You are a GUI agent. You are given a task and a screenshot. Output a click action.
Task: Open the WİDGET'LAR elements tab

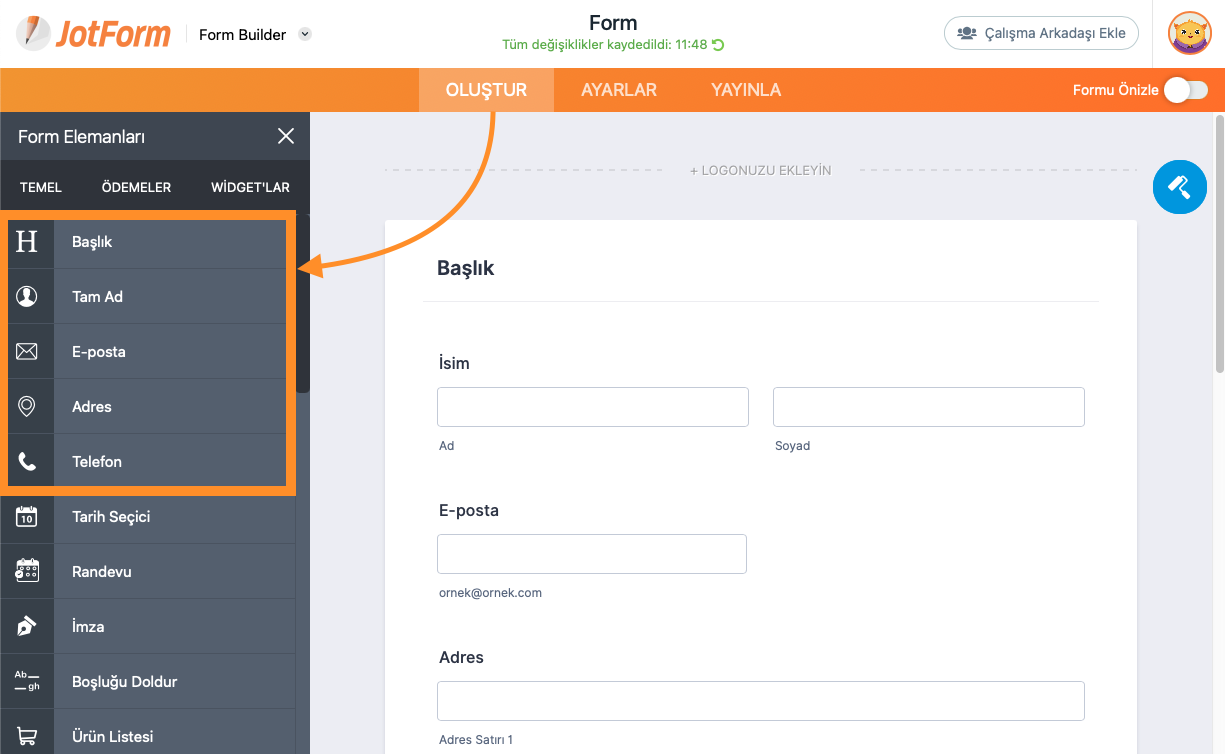pyautogui.click(x=250, y=187)
